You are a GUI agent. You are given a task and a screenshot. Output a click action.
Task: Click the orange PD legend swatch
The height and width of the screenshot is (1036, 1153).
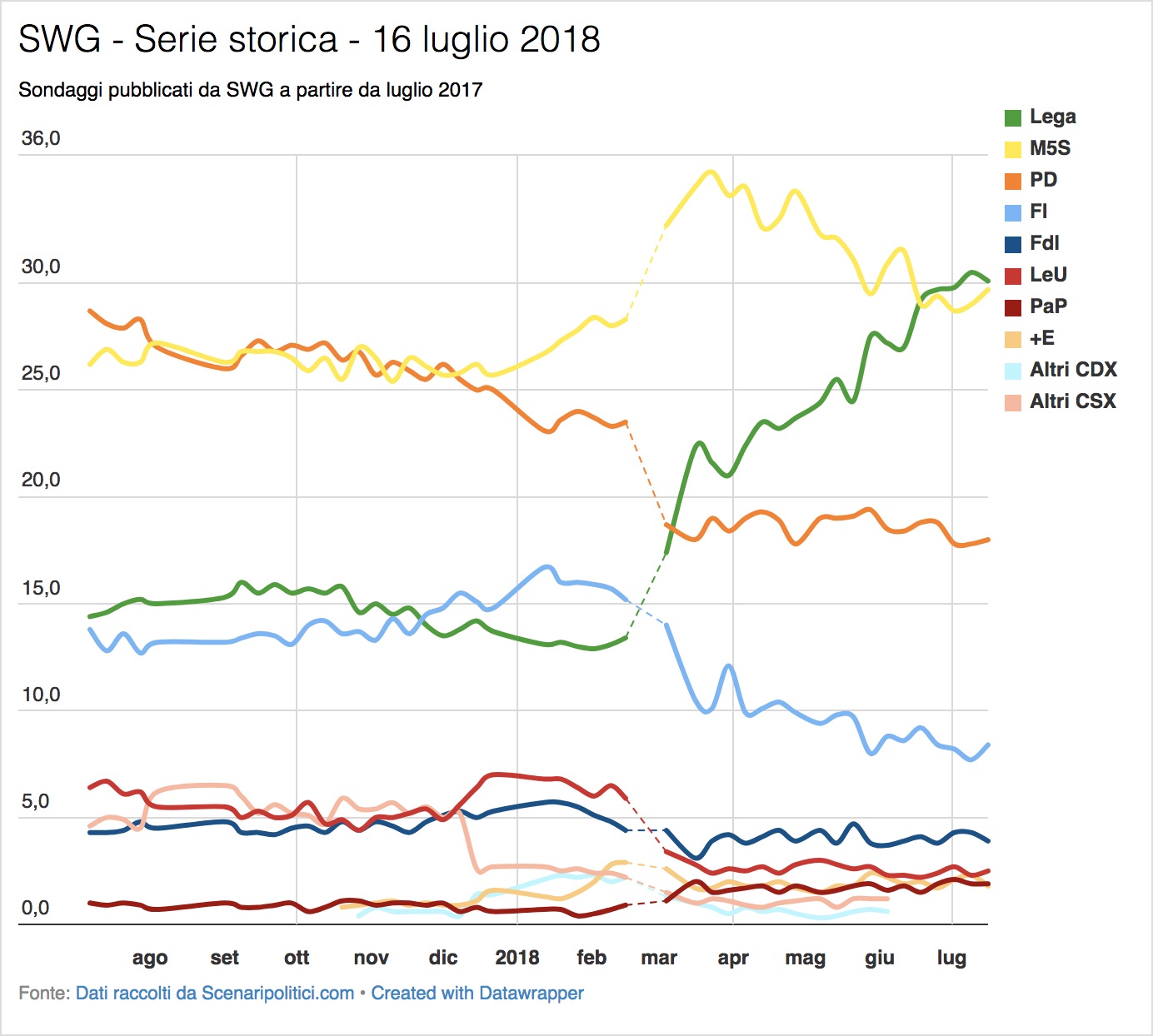(1013, 181)
